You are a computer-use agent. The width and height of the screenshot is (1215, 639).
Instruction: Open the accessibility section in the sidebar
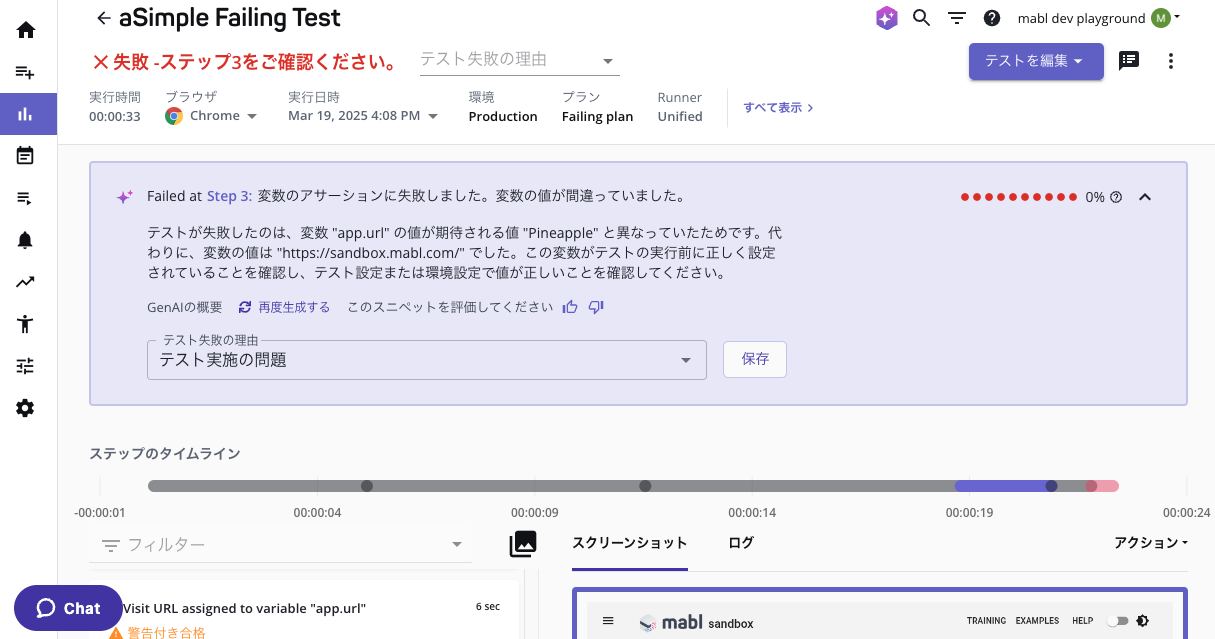point(26,323)
